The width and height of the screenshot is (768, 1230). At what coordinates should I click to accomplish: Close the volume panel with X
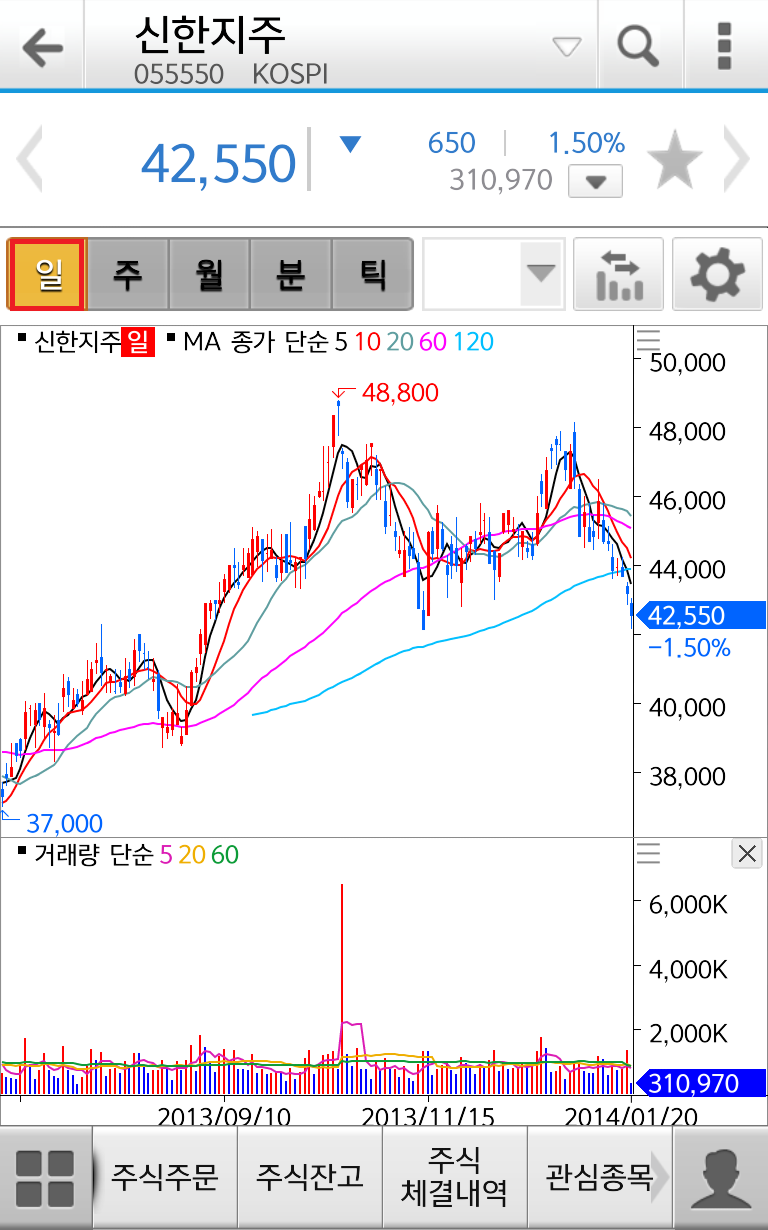(x=747, y=853)
